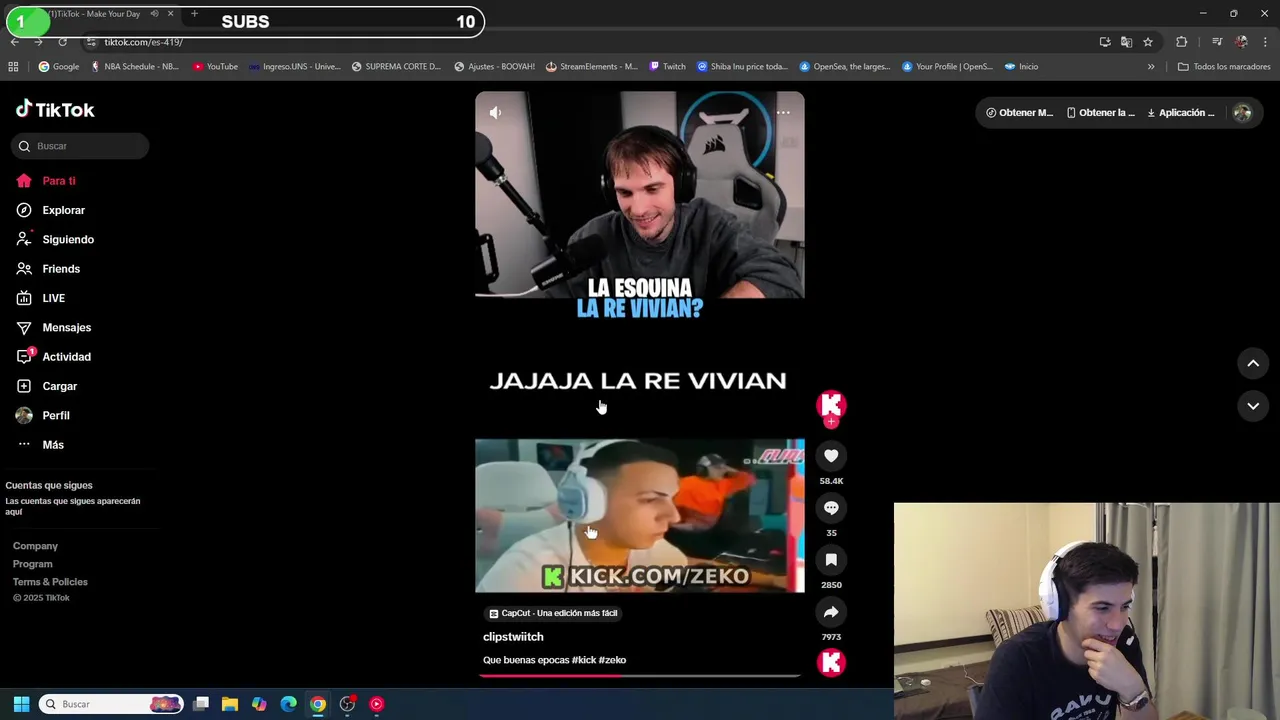The width and height of the screenshot is (1280, 720).
Task: Click the Obtener Monedas button
Action: (1019, 113)
